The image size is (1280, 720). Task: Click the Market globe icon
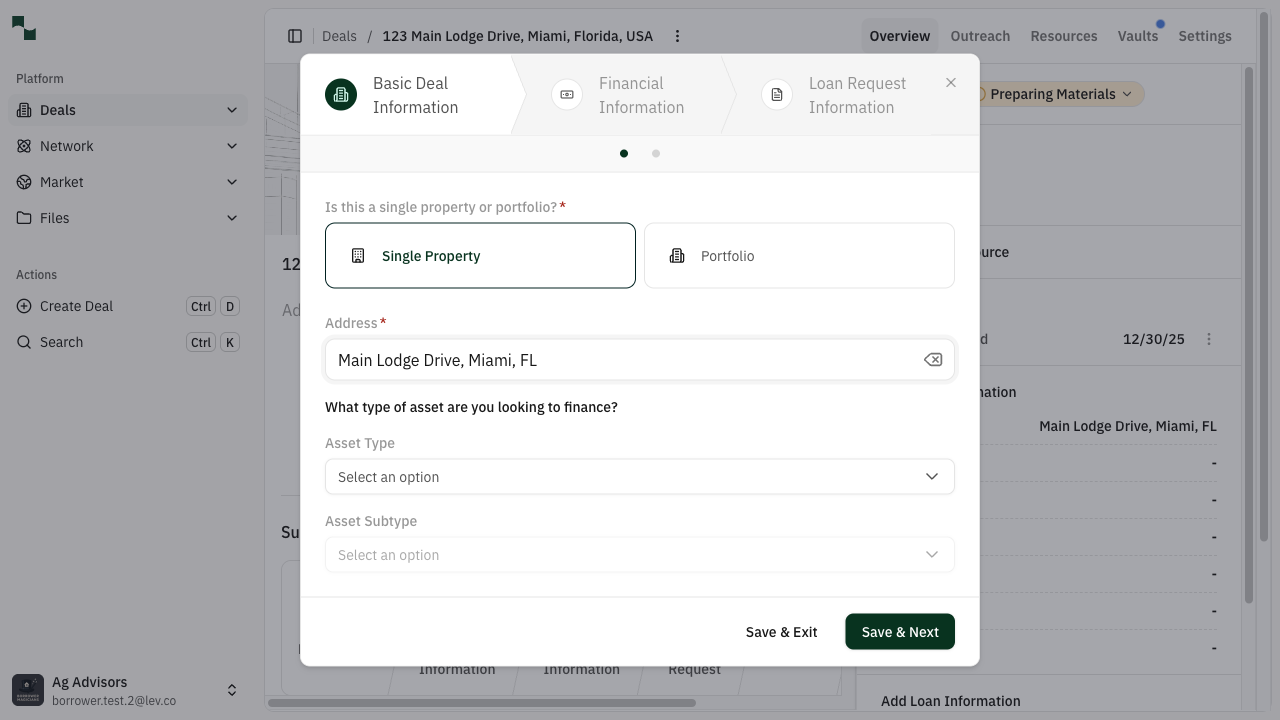tap(22, 182)
